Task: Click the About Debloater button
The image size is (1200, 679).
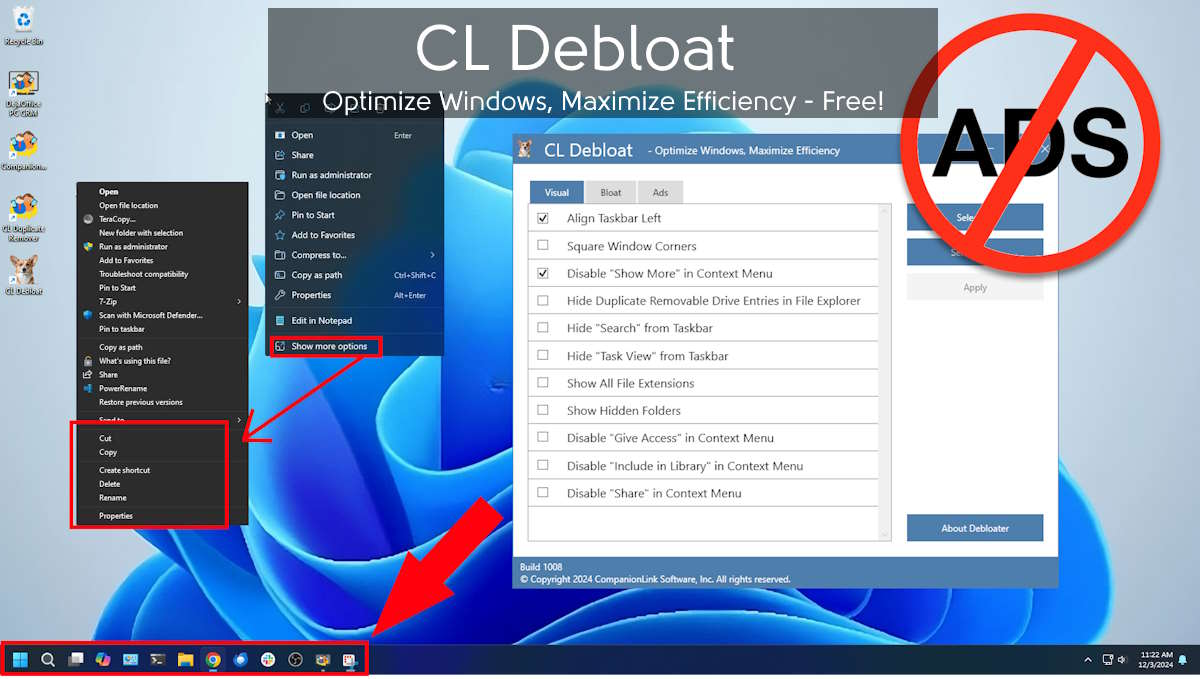Action: coord(975,528)
